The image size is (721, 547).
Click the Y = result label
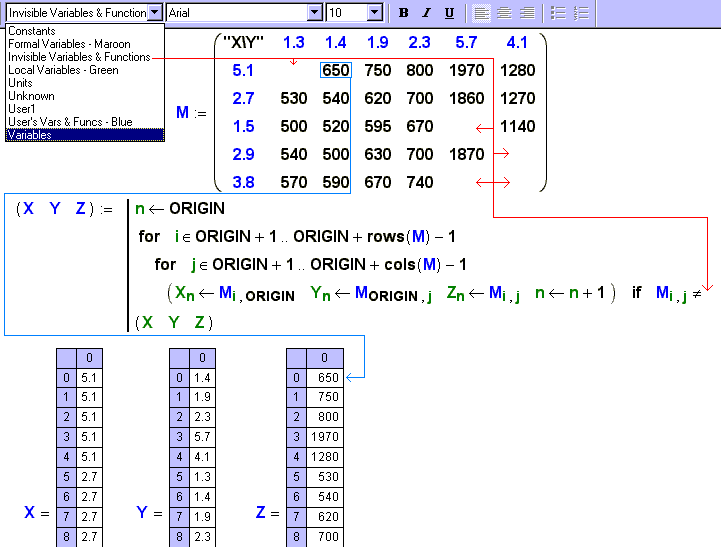coord(149,513)
